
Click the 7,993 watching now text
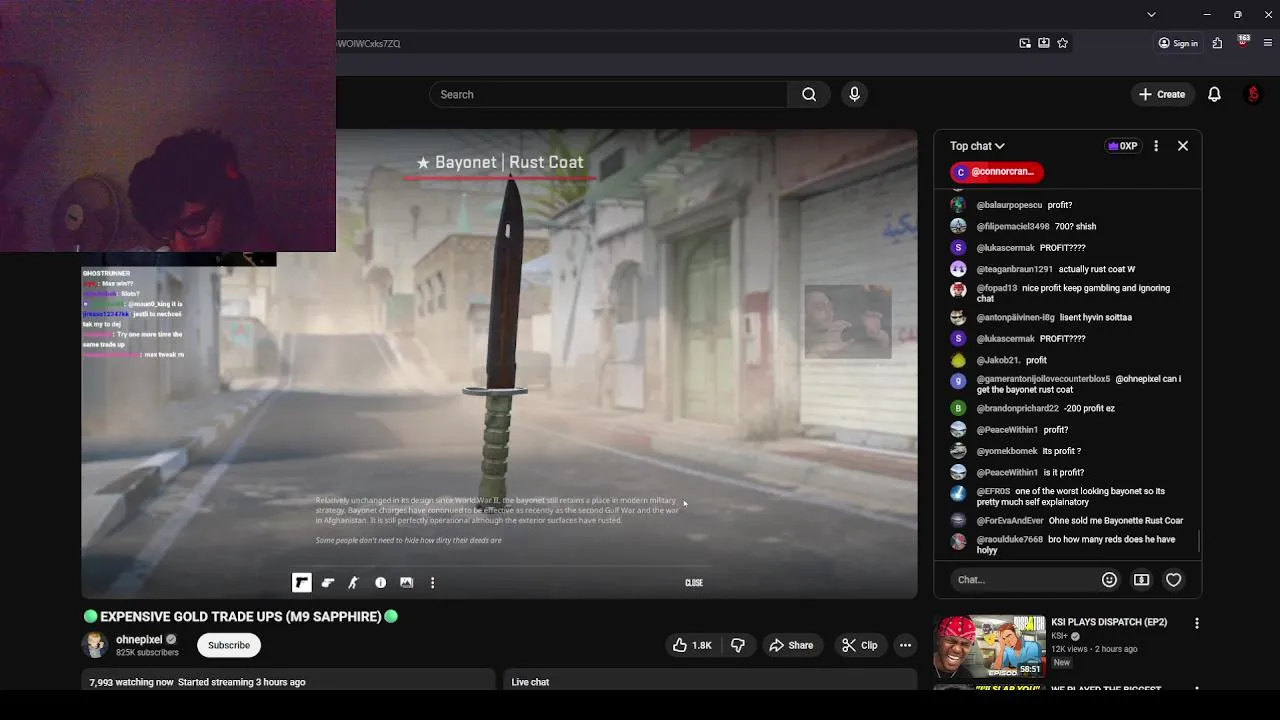[131, 682]
